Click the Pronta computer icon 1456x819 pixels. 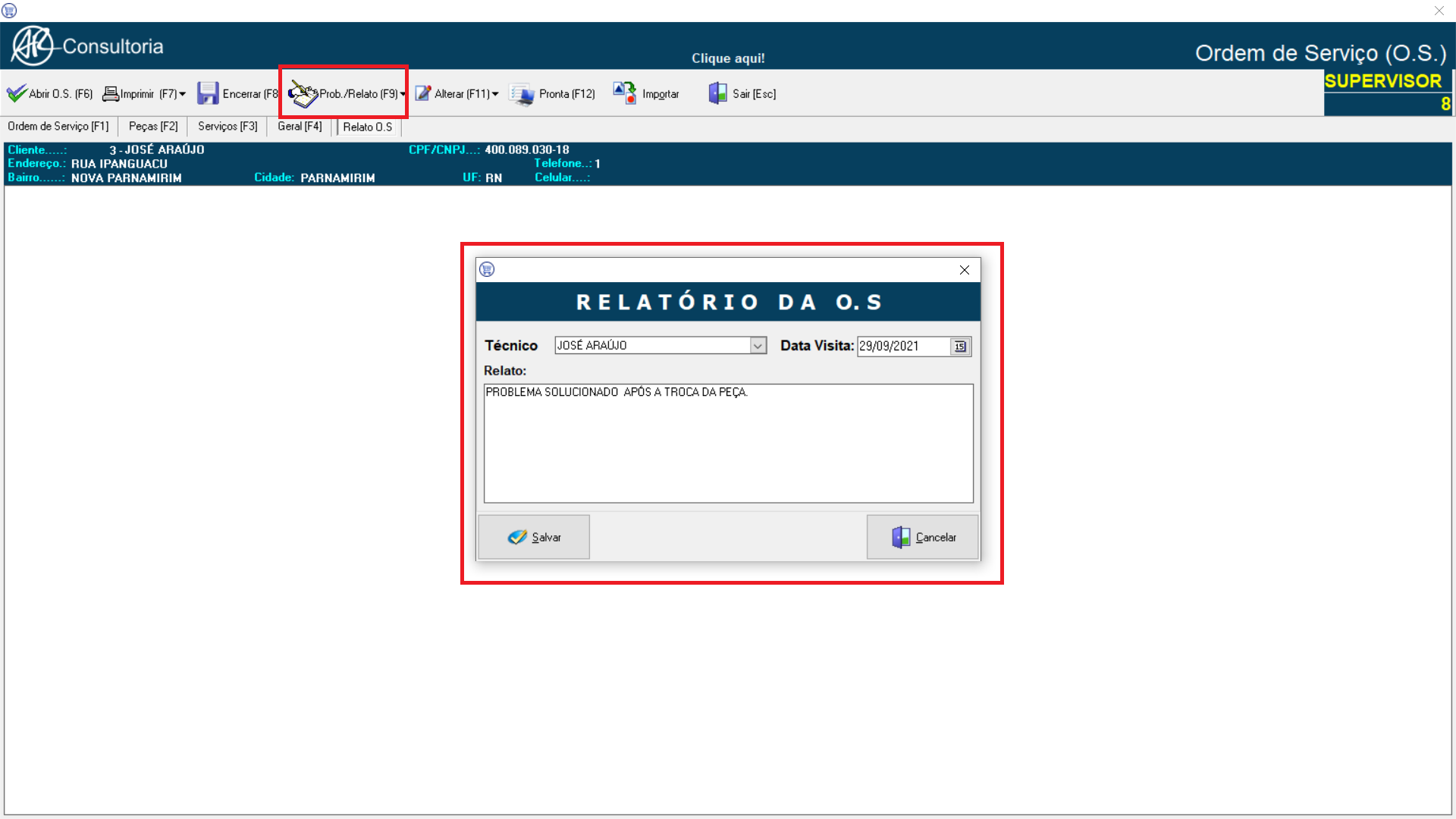pos(522,94)
